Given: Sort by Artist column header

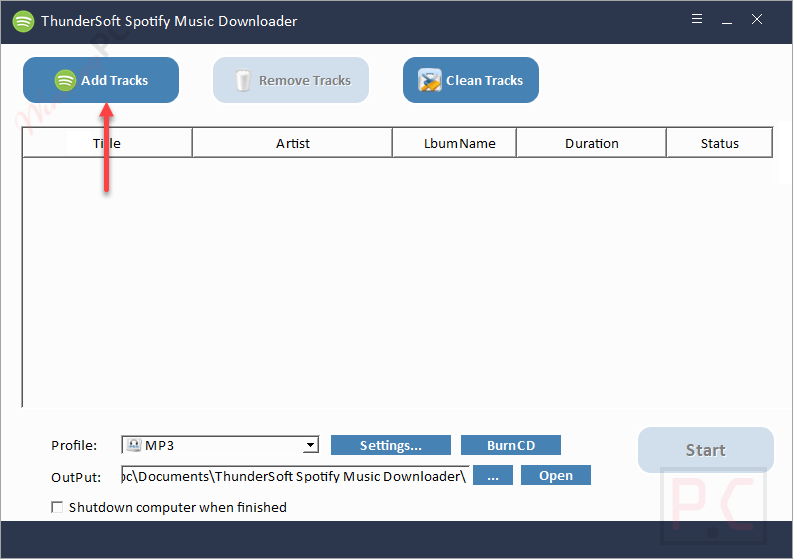Looking at the screenshot, I should (292, 143).
